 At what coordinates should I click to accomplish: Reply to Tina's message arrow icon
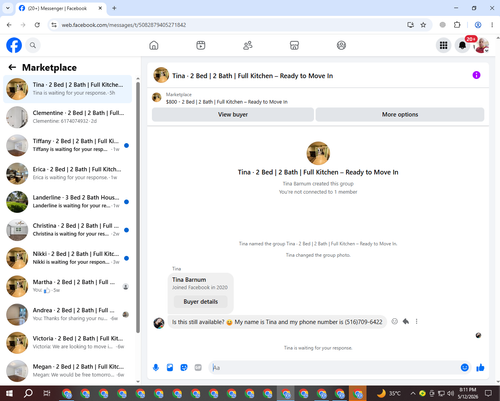coord(406,322)
